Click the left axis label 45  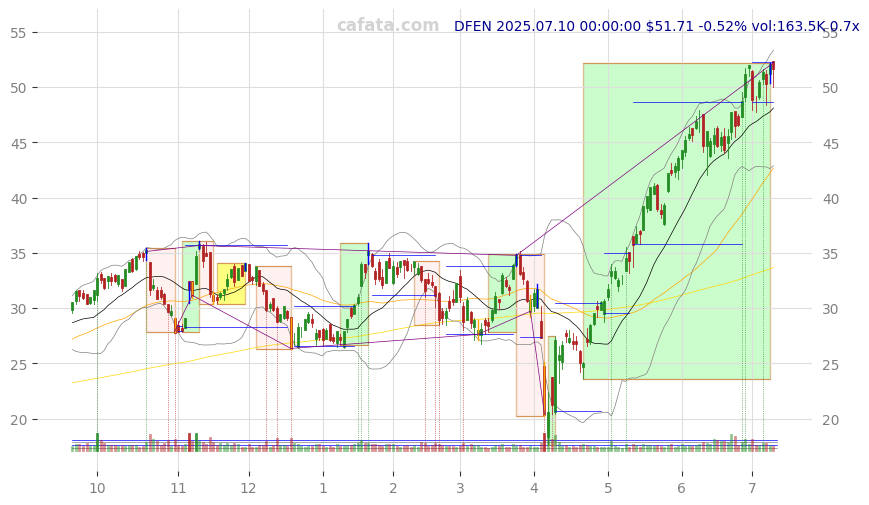(x=18, y=144)
